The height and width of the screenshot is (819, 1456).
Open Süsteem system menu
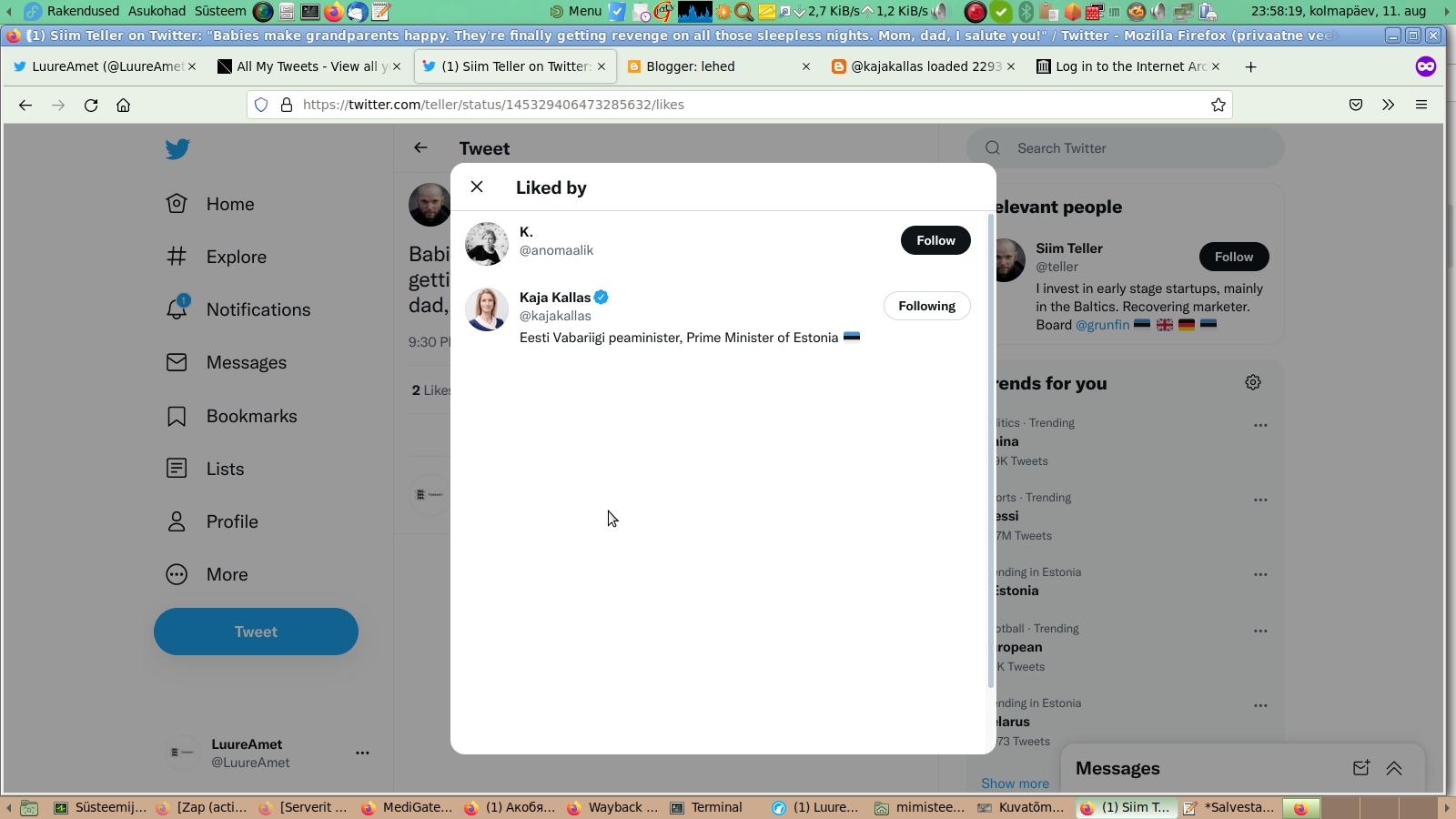click(220, 11)
